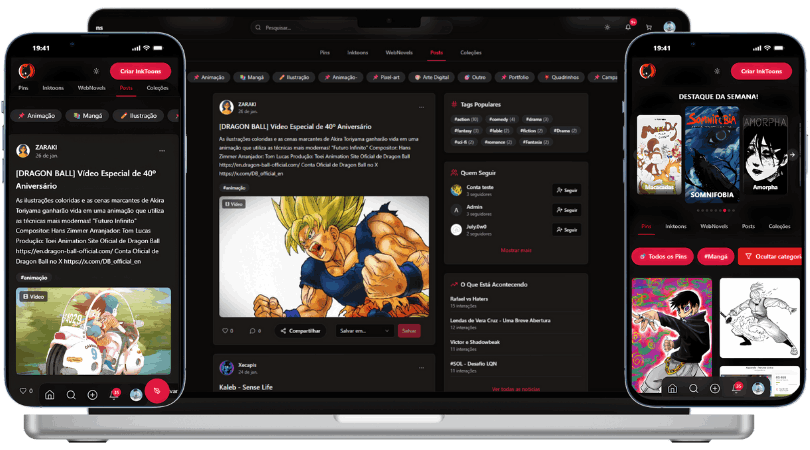Image resolution: width=810 pixels, height=450 pixels.
Task: Open three-dot menu on ZARAKI laptop post
Action: 422,107
